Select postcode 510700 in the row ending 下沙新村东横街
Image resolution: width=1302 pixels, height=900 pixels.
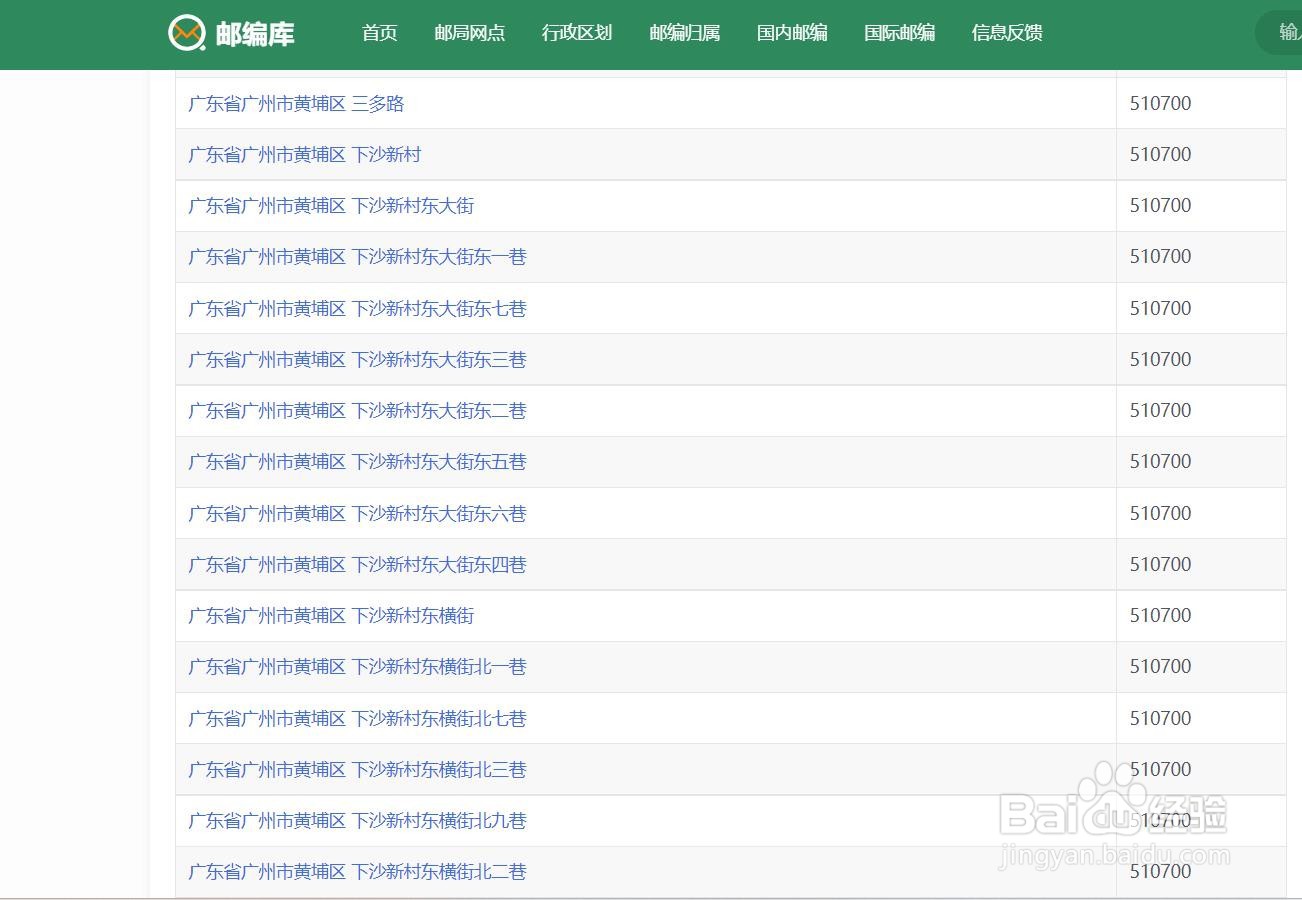click(1160, 615)
